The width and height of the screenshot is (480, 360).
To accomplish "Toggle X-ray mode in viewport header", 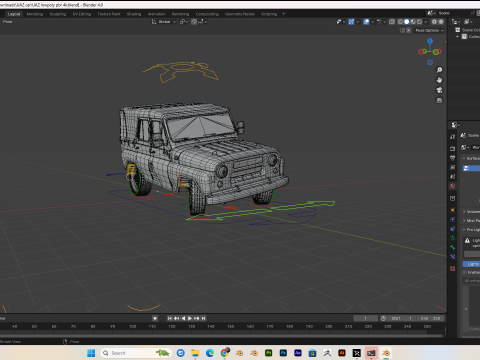I will [x=392, y=22].
